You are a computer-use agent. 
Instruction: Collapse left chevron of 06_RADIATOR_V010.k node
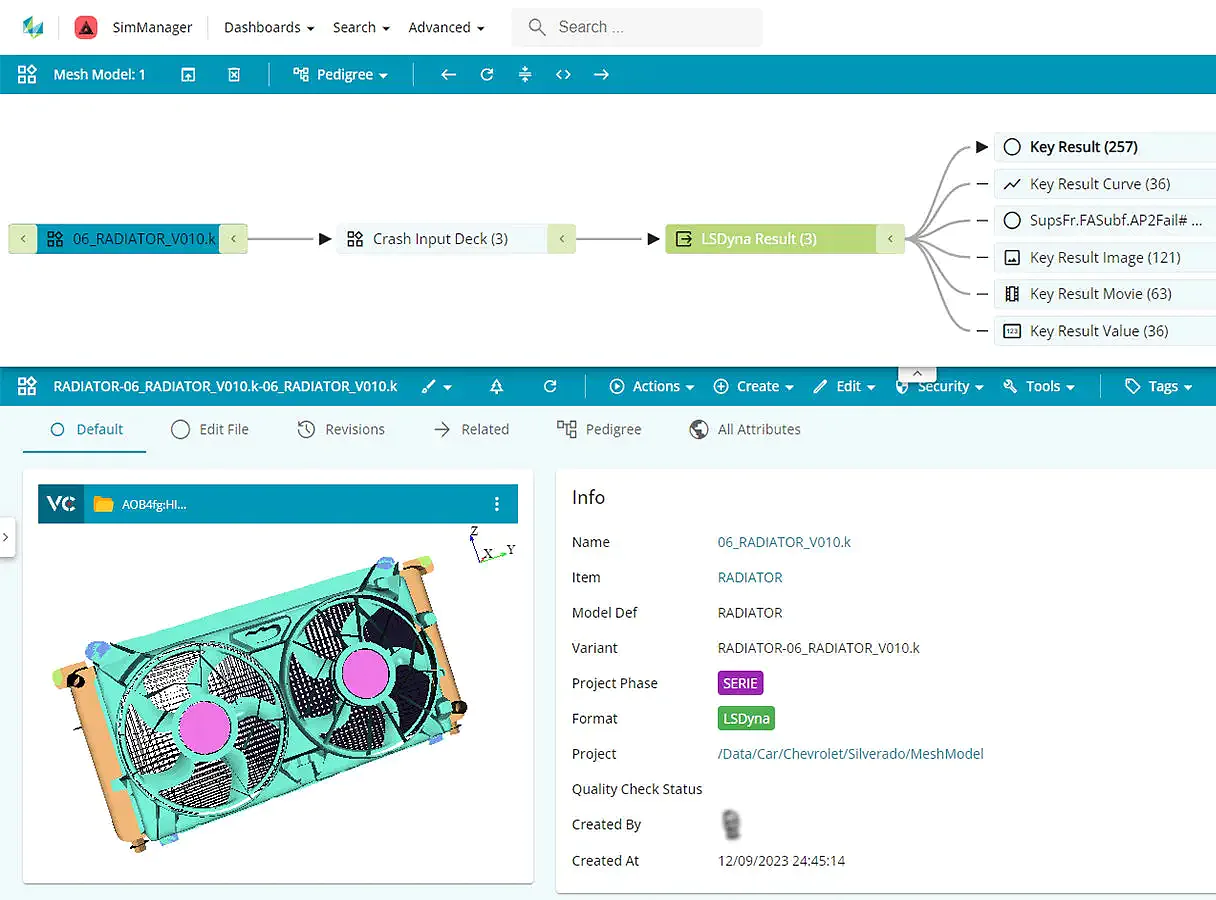pos(23,239)
